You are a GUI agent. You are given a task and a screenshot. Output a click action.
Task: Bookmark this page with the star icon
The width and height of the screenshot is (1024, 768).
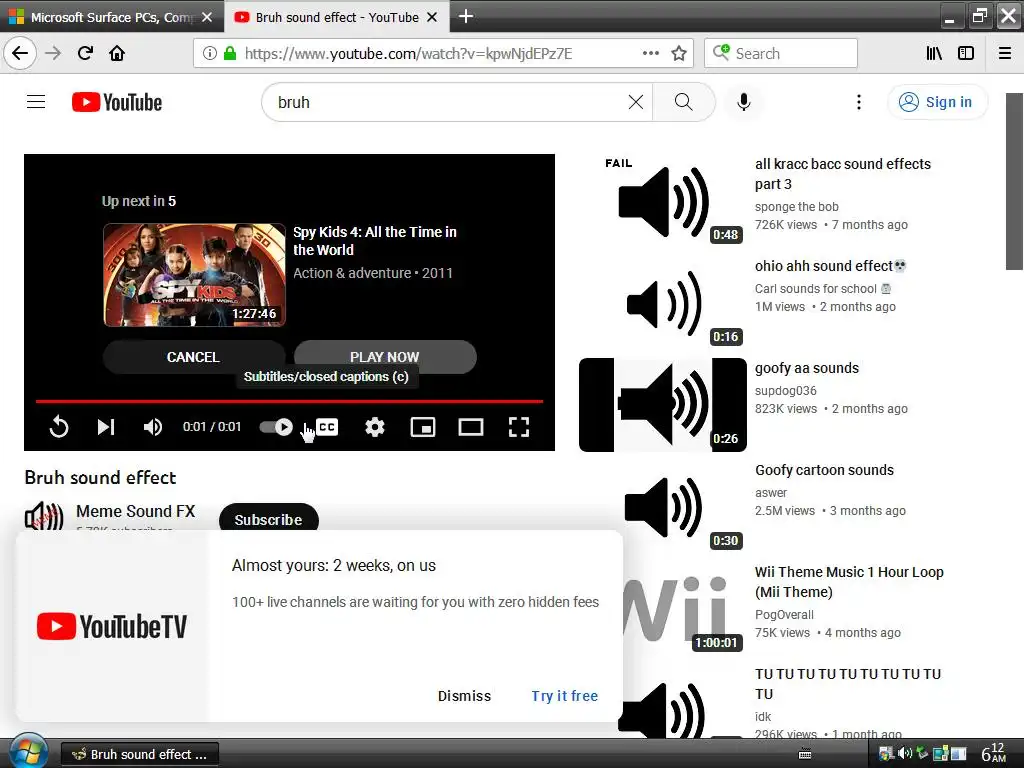point(679,53)
